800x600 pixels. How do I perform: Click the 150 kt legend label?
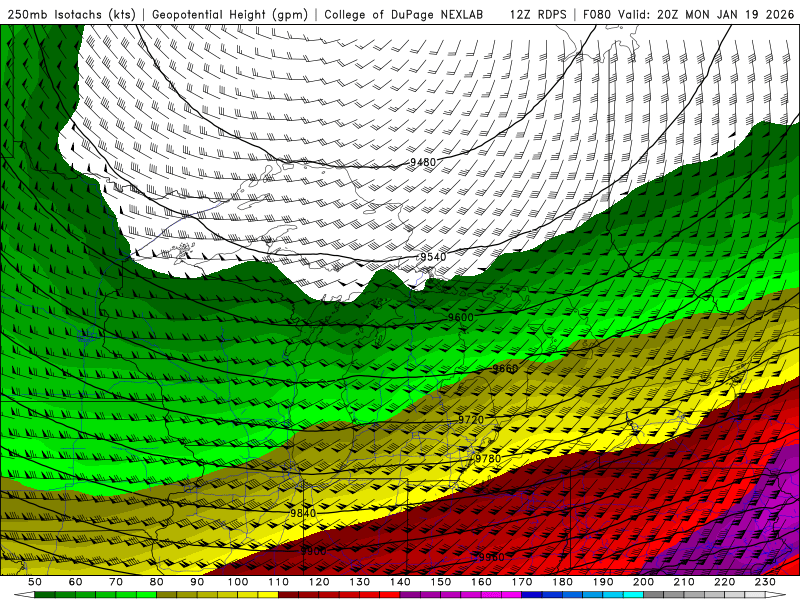click(x=441, y=582)
